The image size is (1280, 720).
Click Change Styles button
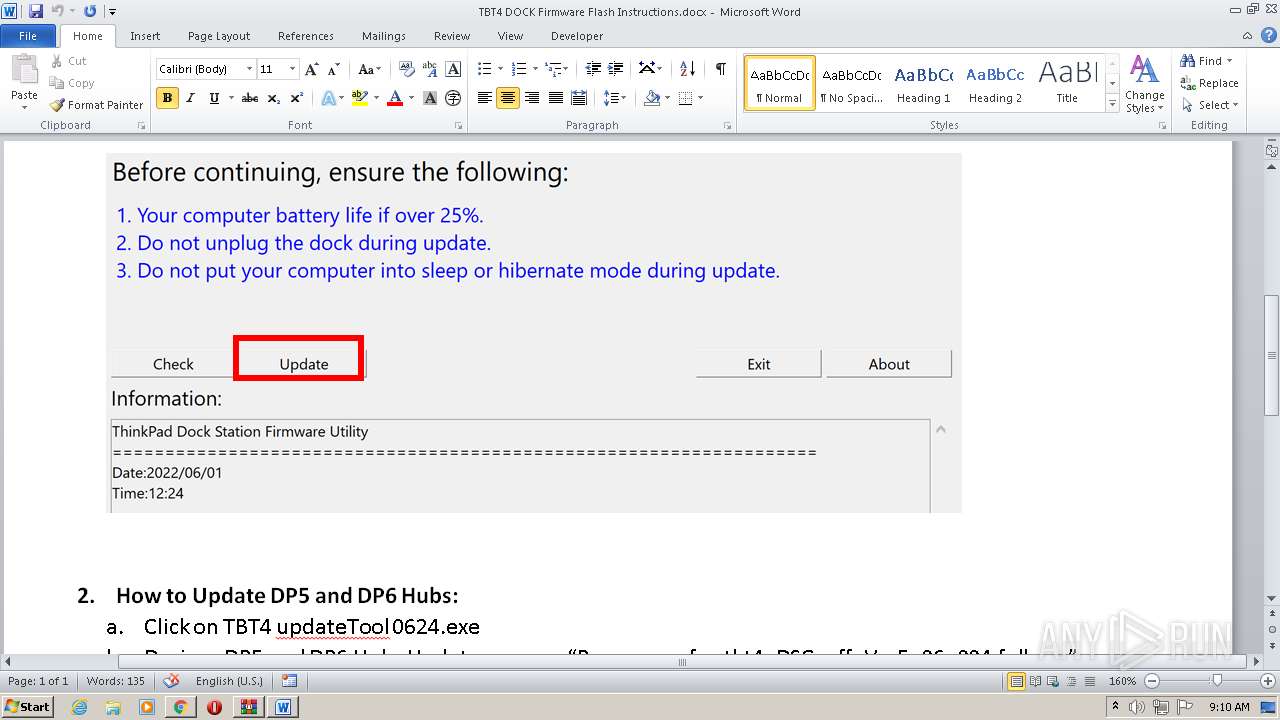coord(1144,84)
